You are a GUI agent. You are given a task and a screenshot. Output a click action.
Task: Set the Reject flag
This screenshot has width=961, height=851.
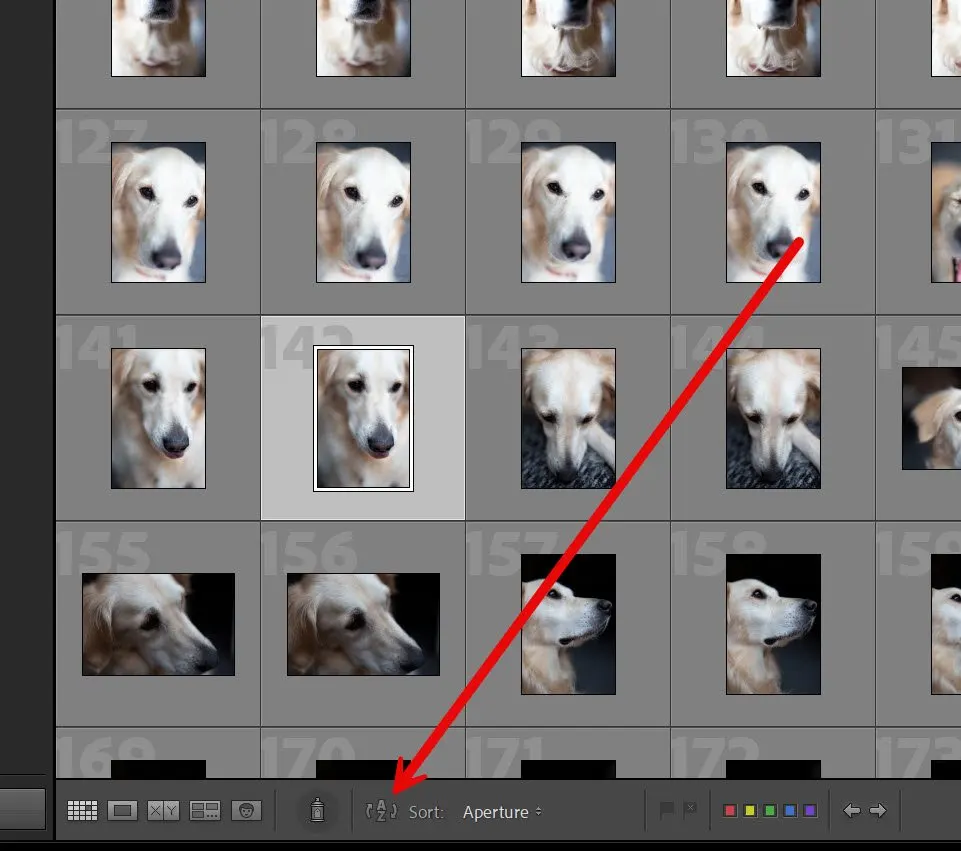click(691, 808)
